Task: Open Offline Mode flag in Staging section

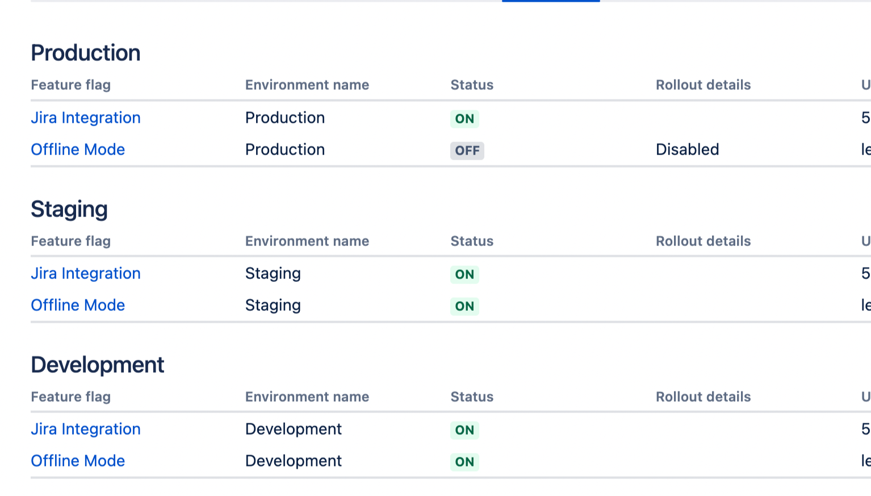Action: pos(78,306)
